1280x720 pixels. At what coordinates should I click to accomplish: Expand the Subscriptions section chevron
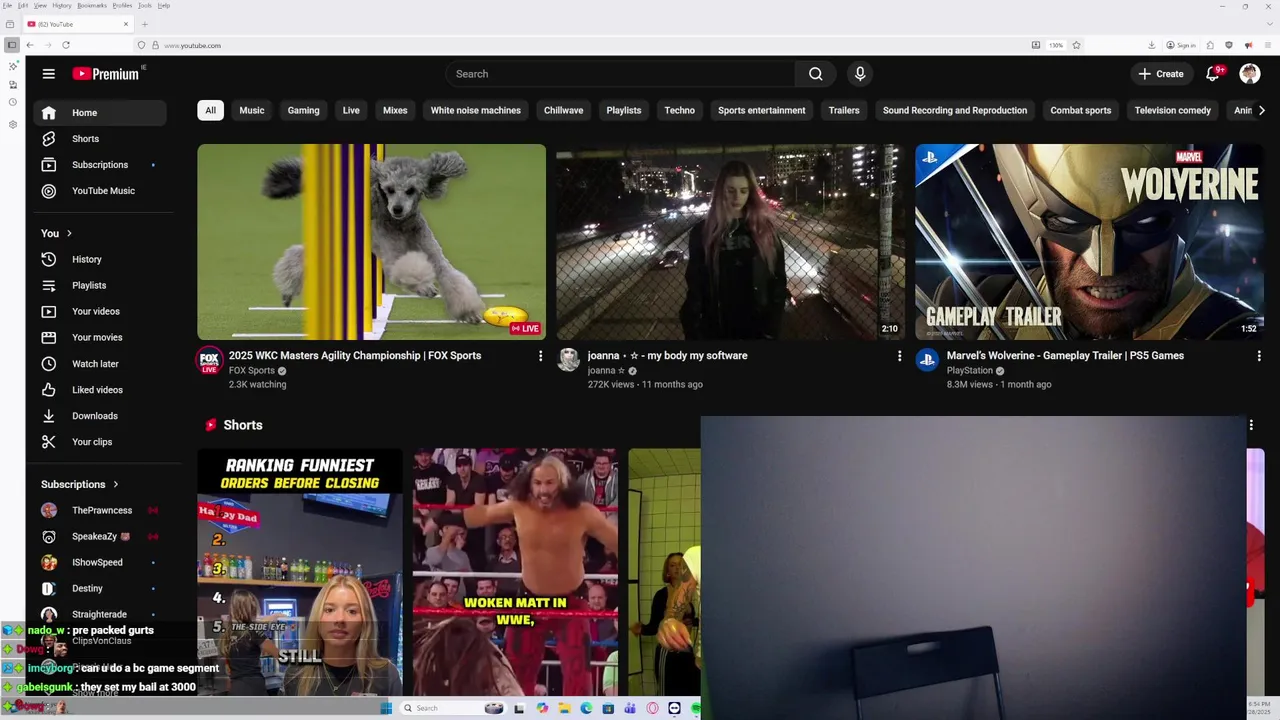pos(115,484)
